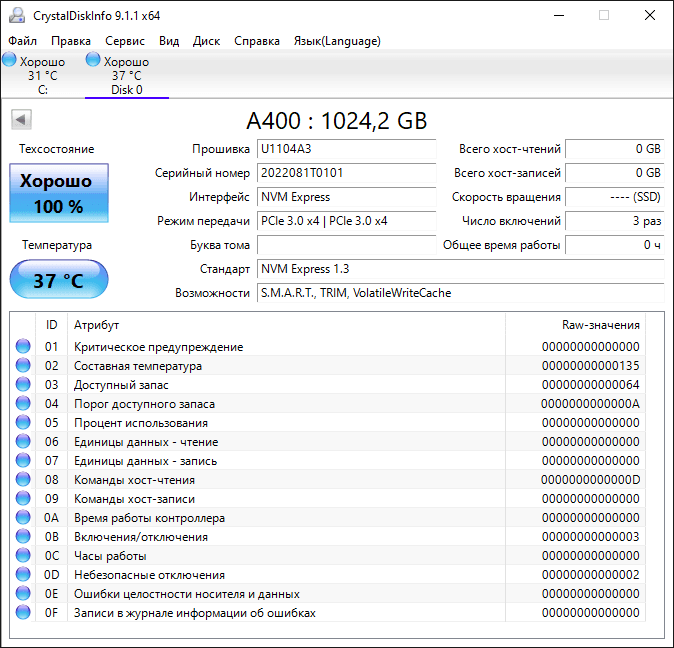Click status orb of attribute 0D Небезопасные отключения
Viewport: 674px width, 648px height.
[23, 575]
